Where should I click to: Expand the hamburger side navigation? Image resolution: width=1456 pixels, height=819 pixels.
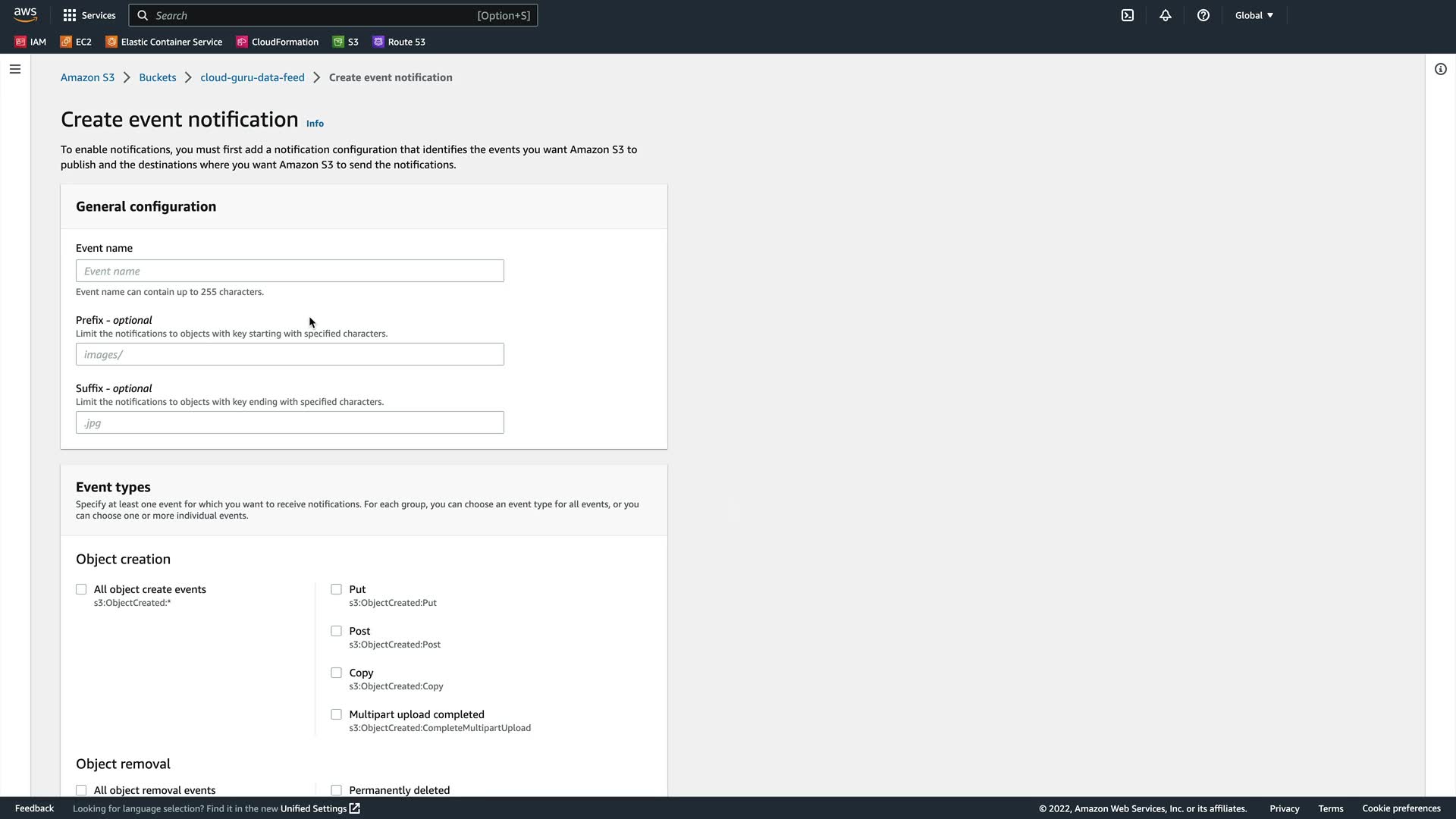[15, 69]
